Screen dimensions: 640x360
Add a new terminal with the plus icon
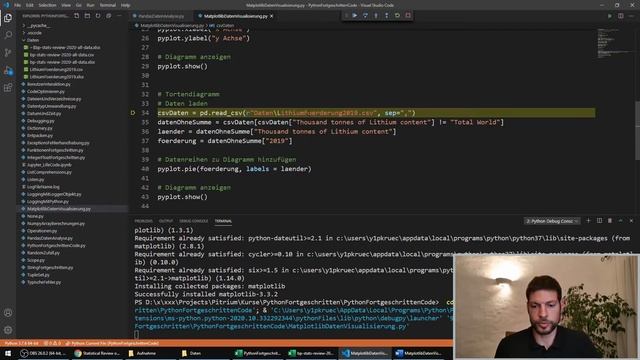[588, 221]
